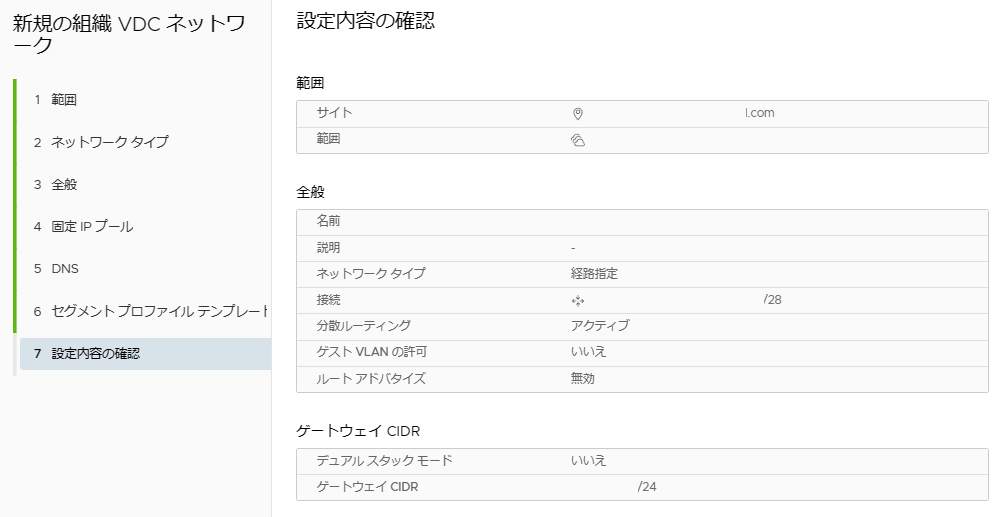Click the scope cloud icon
Screen dimensions: 1008x517
click(x=577, y=141)
